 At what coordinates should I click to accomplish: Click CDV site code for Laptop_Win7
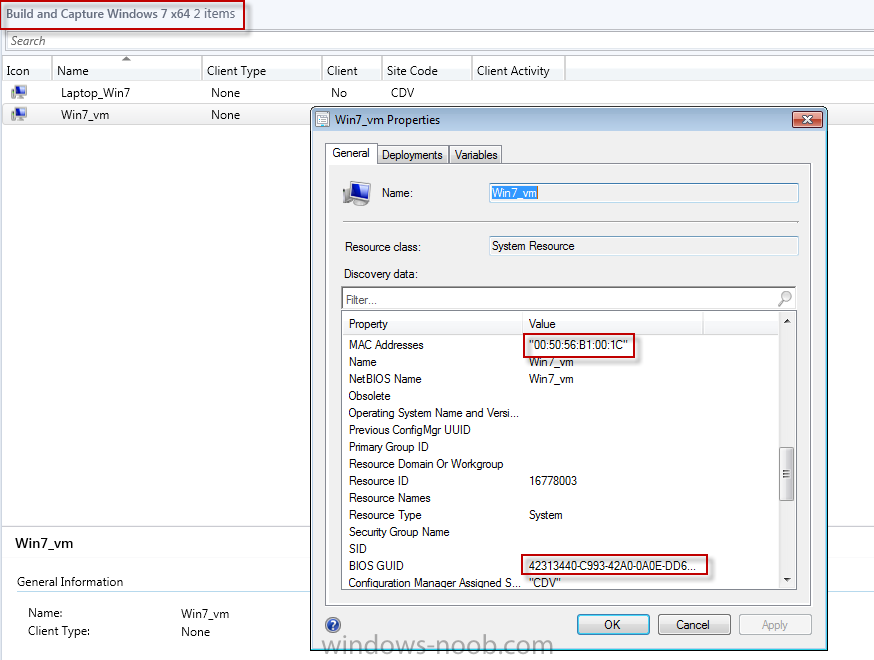[402, 93]
